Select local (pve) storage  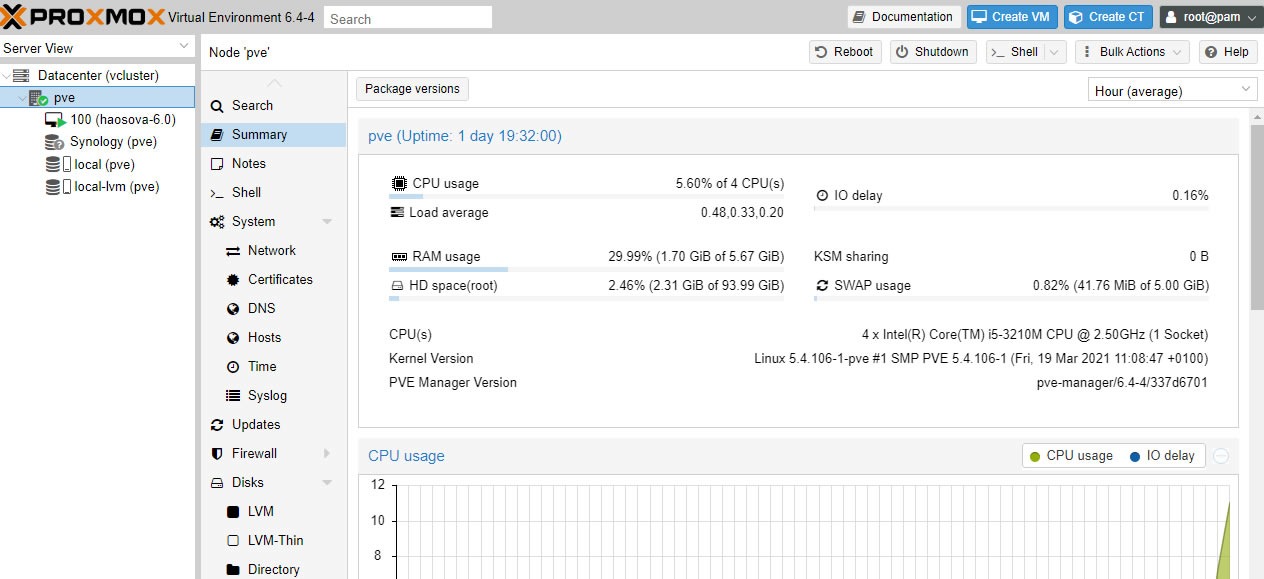tap(104, 164)
